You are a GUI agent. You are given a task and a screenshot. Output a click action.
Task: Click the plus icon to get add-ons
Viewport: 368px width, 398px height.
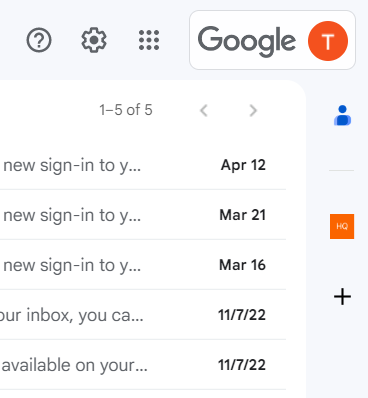[x=342, y=297]
